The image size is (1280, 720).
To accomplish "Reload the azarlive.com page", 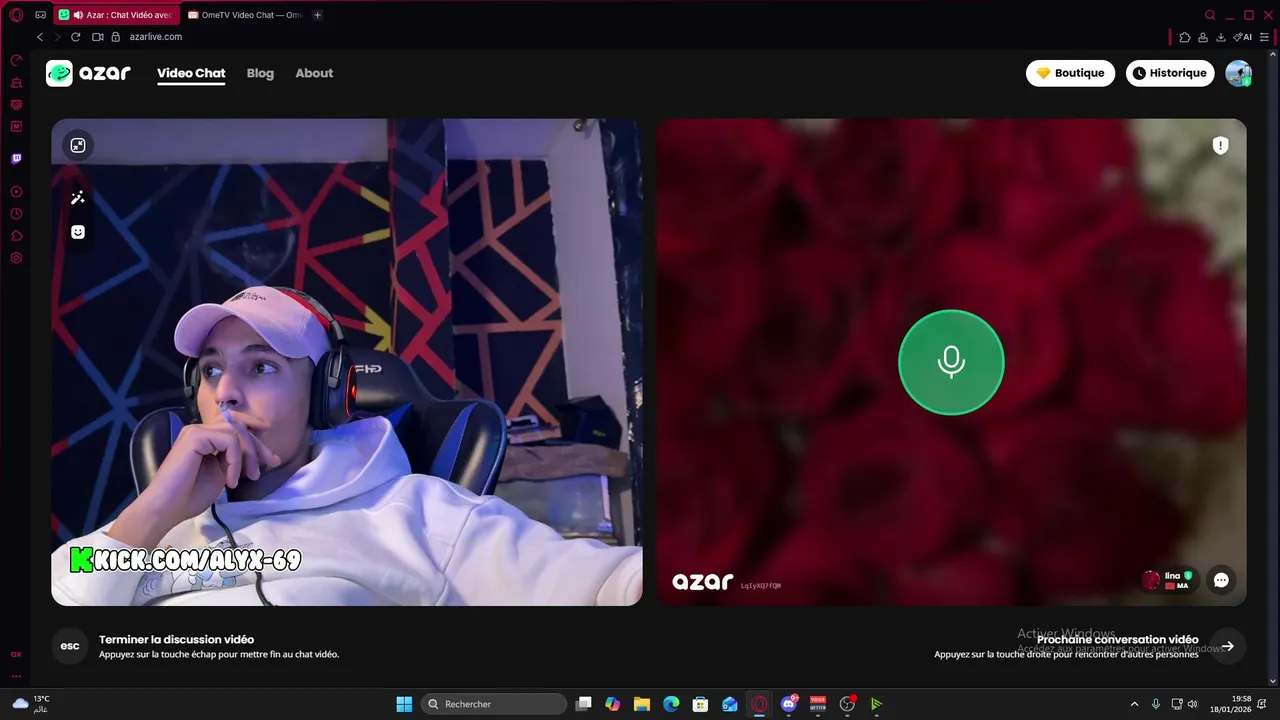I will coord(75,37).
